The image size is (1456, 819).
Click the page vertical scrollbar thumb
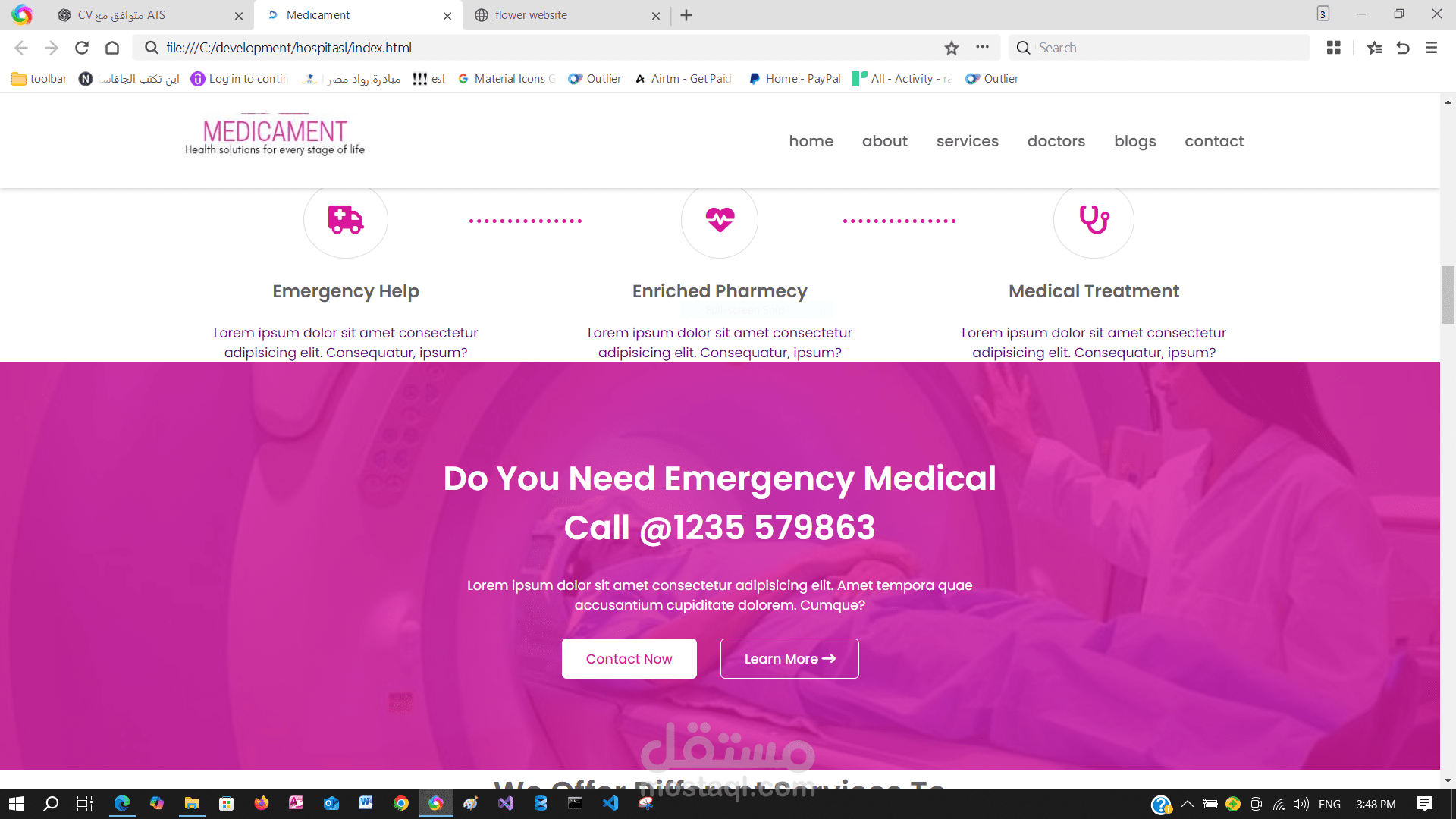coord(1448,295)
